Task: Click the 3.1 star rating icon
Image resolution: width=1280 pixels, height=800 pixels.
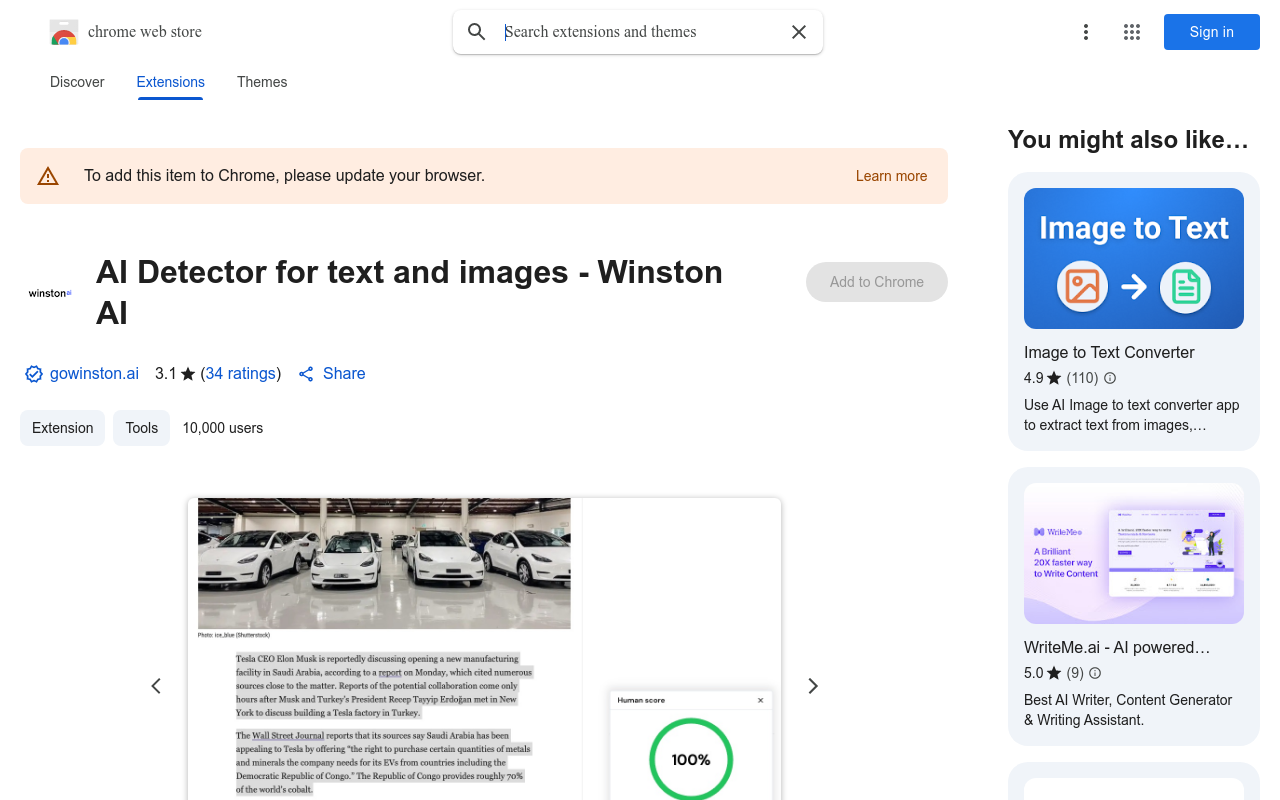Action: pyautogui.click(x=188, y=374)
